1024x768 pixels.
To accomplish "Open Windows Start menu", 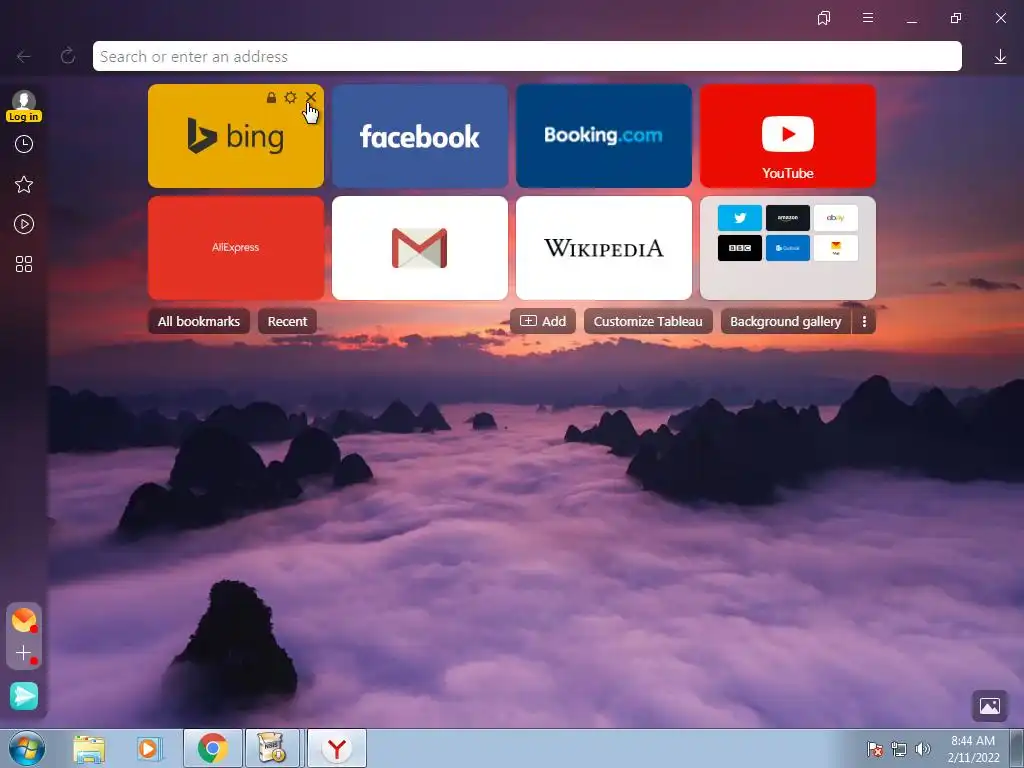I will pos(27,748).
